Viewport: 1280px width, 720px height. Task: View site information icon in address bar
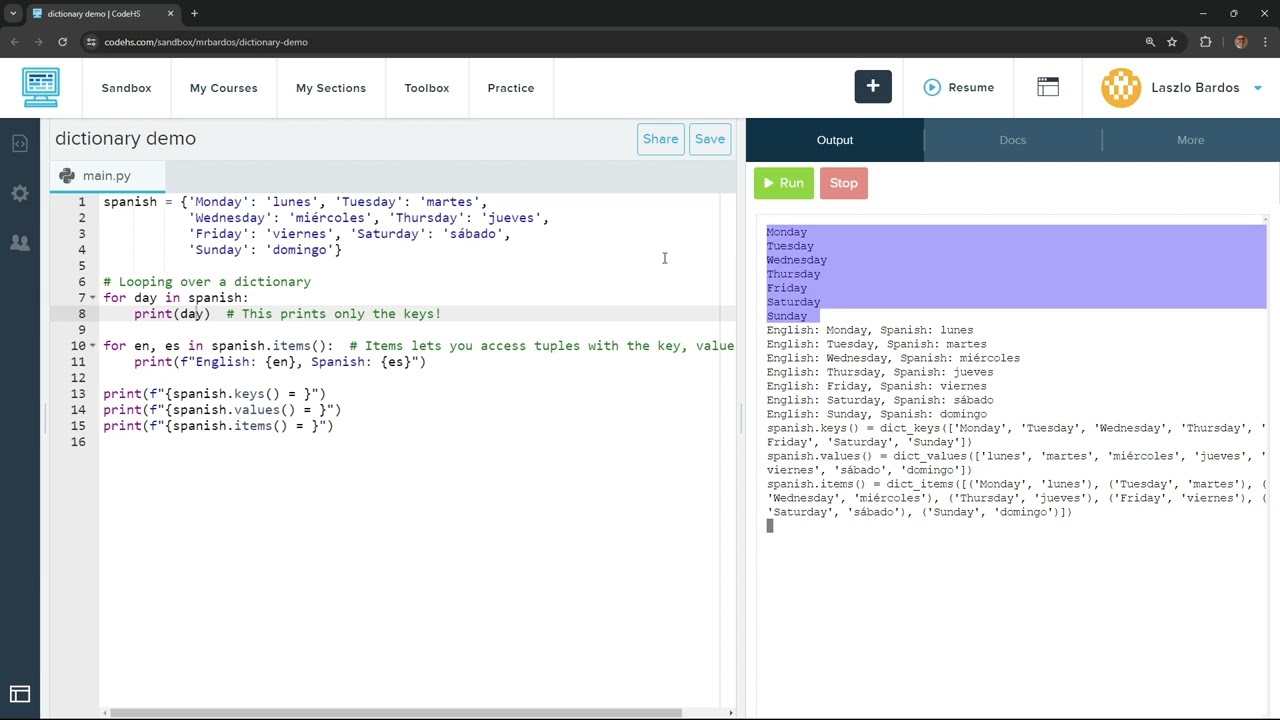91,42
